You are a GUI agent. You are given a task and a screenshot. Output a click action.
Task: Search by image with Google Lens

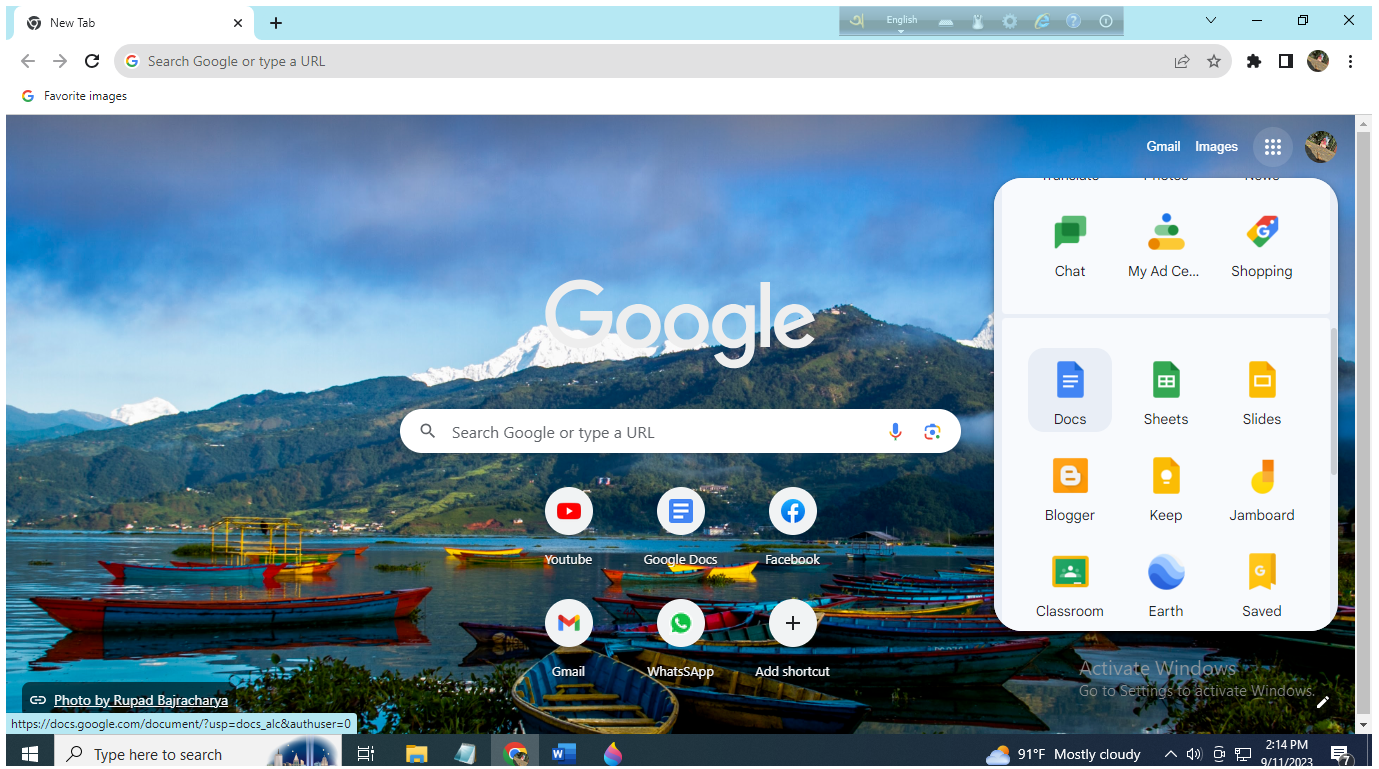point(932,432)
